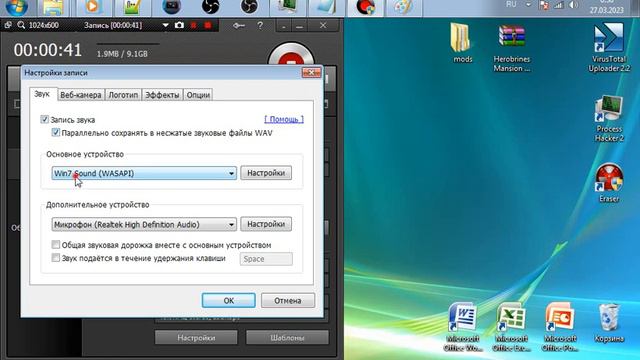Open the volume speaker tray icon
The width and height of the screenshot is (640, 360).
coord(573,5)
